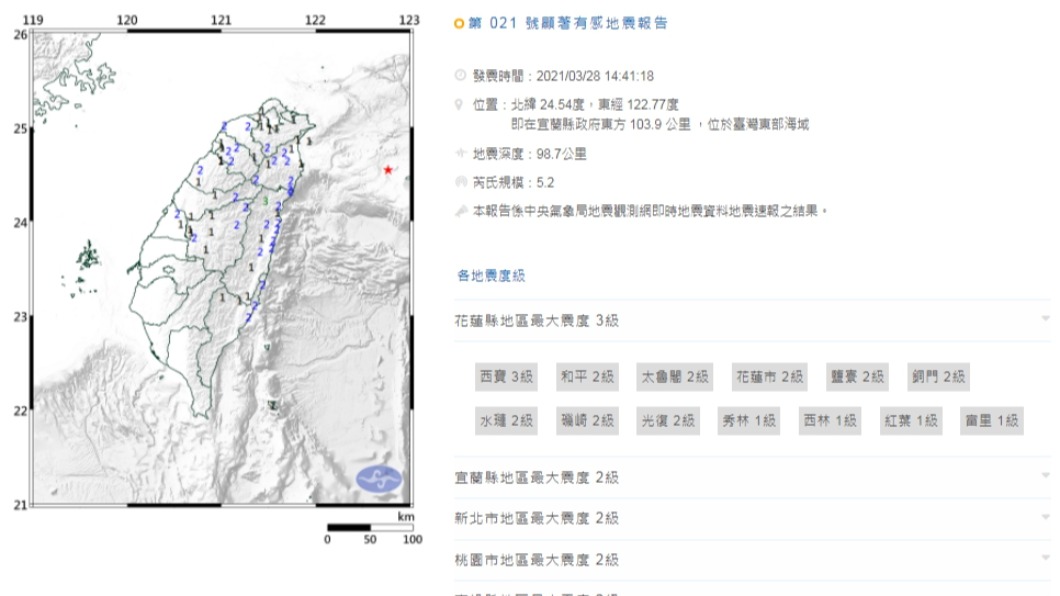Click the 北緯 24.54度 東經 122.77度 position text
This screenshot has height=596, width=1060.
tap(594, 105)
